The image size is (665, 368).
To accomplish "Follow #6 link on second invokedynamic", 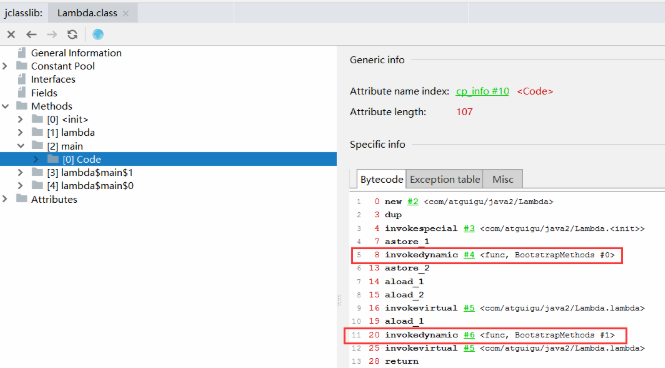I will point(469,335).
